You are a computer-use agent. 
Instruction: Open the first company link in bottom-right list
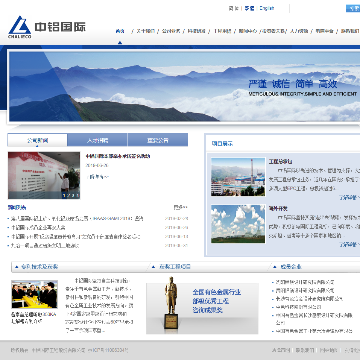tap(305, 282)
